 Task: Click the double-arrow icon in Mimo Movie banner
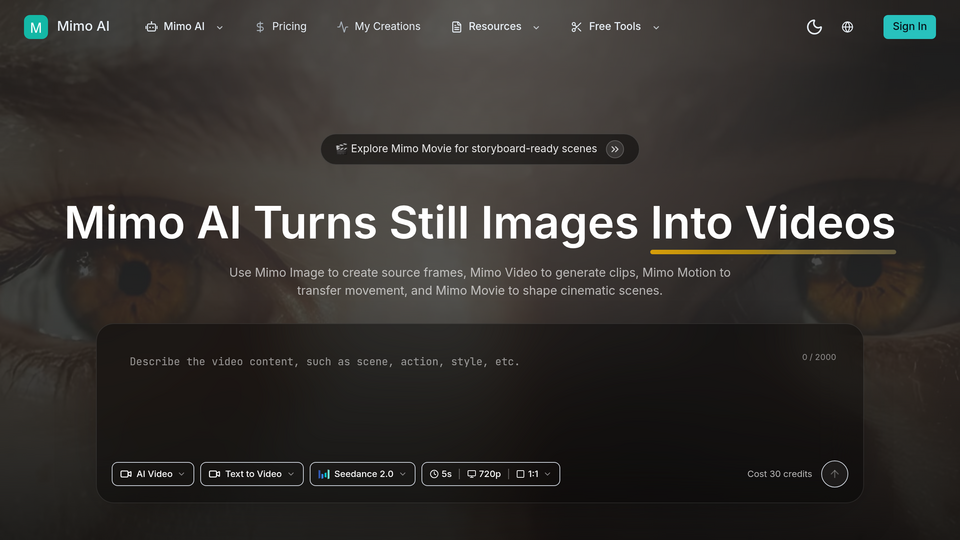615,149
